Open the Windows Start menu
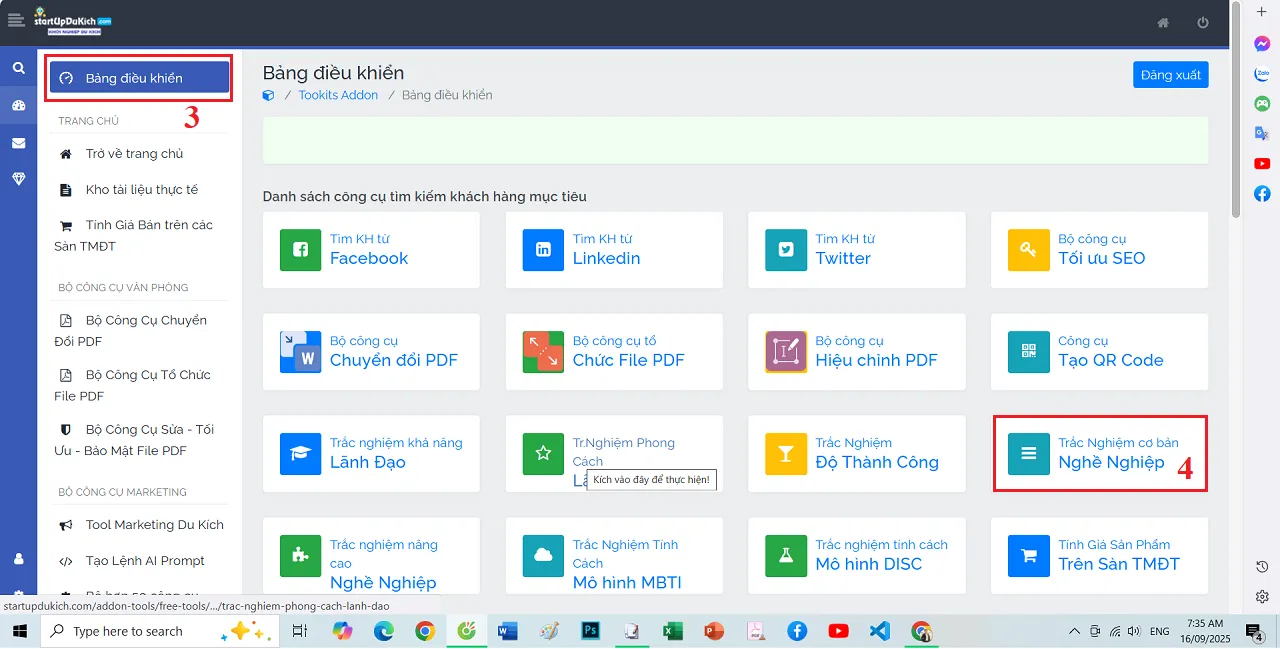1280x649 pixels. 20,631
